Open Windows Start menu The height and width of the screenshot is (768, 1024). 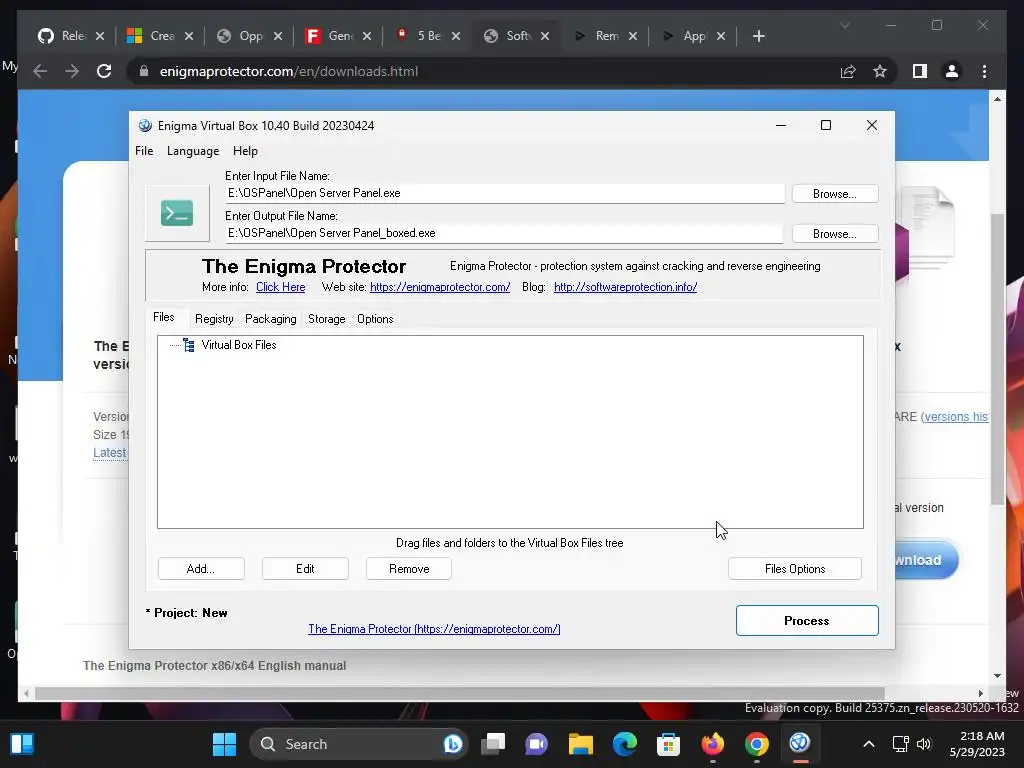click(224, 744)
